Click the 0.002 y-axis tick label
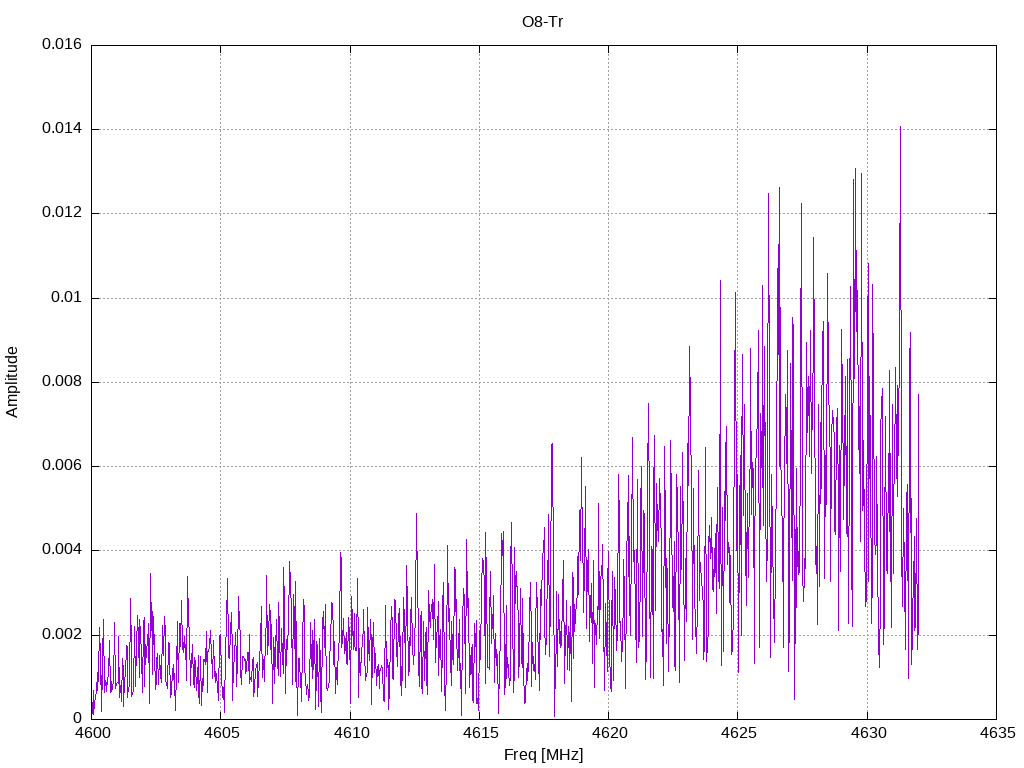The image size is (1024, 768). coord(62,634)
